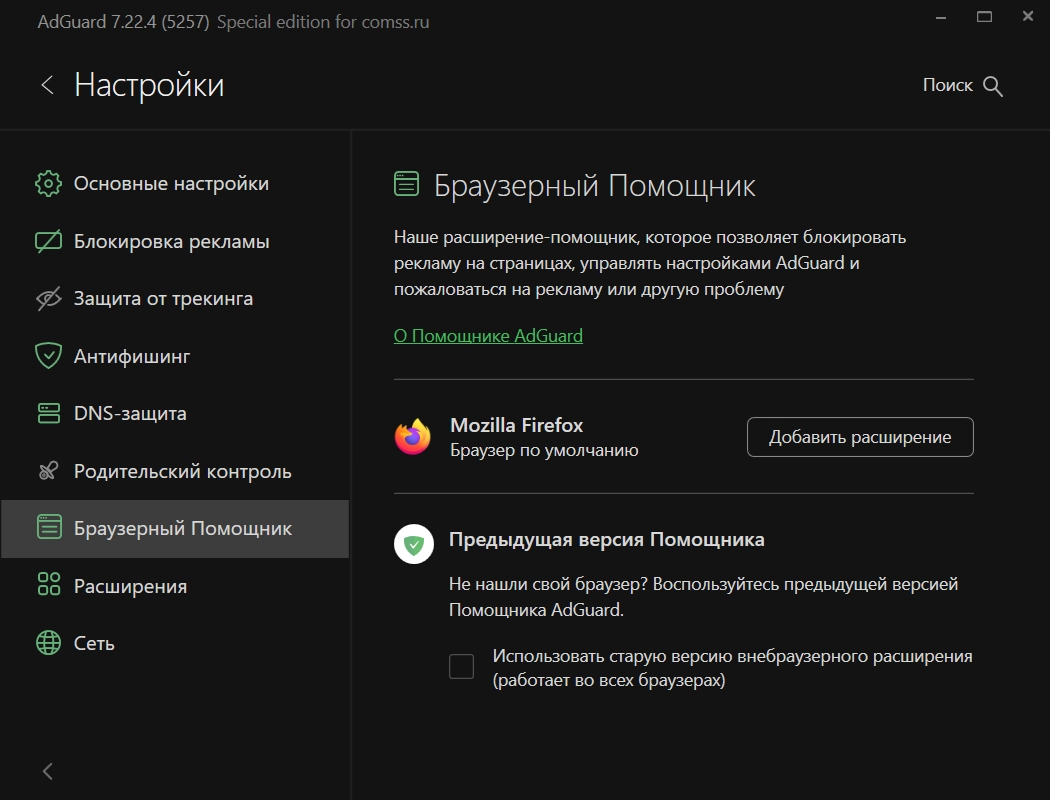Click the shield icon for Антифишинг

click(x=48, y=356)
